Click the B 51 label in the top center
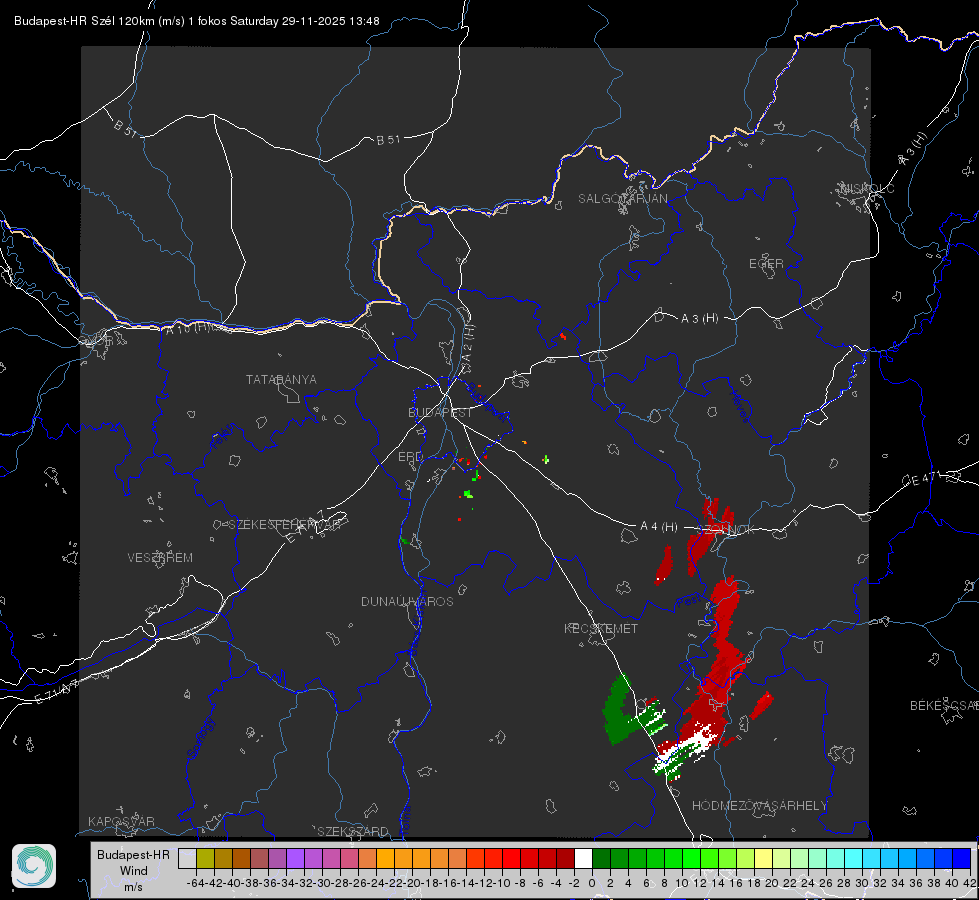The height and width of the screenshot is (900, 979). coord(388,140)
